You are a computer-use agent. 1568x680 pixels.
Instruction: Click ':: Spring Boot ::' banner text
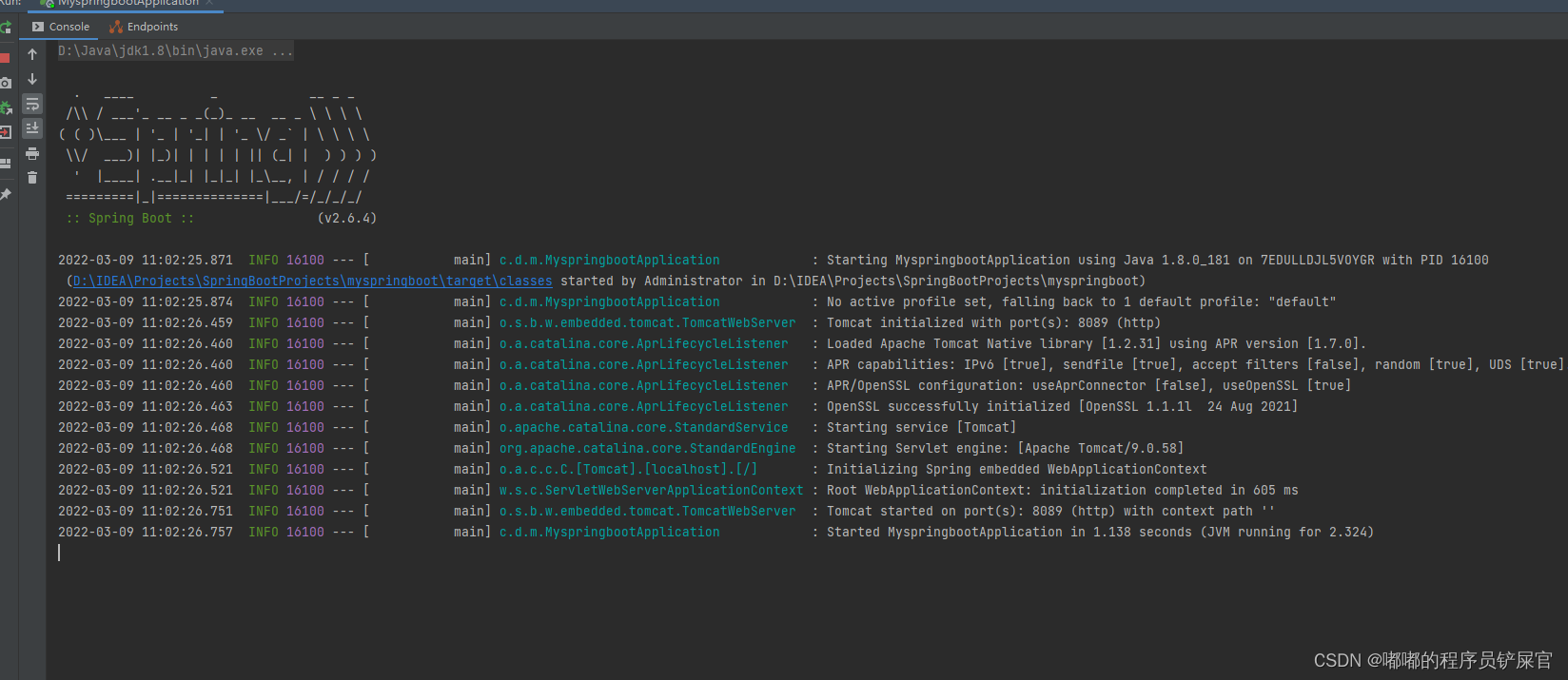pyautogui.click(x=130, y=219)
